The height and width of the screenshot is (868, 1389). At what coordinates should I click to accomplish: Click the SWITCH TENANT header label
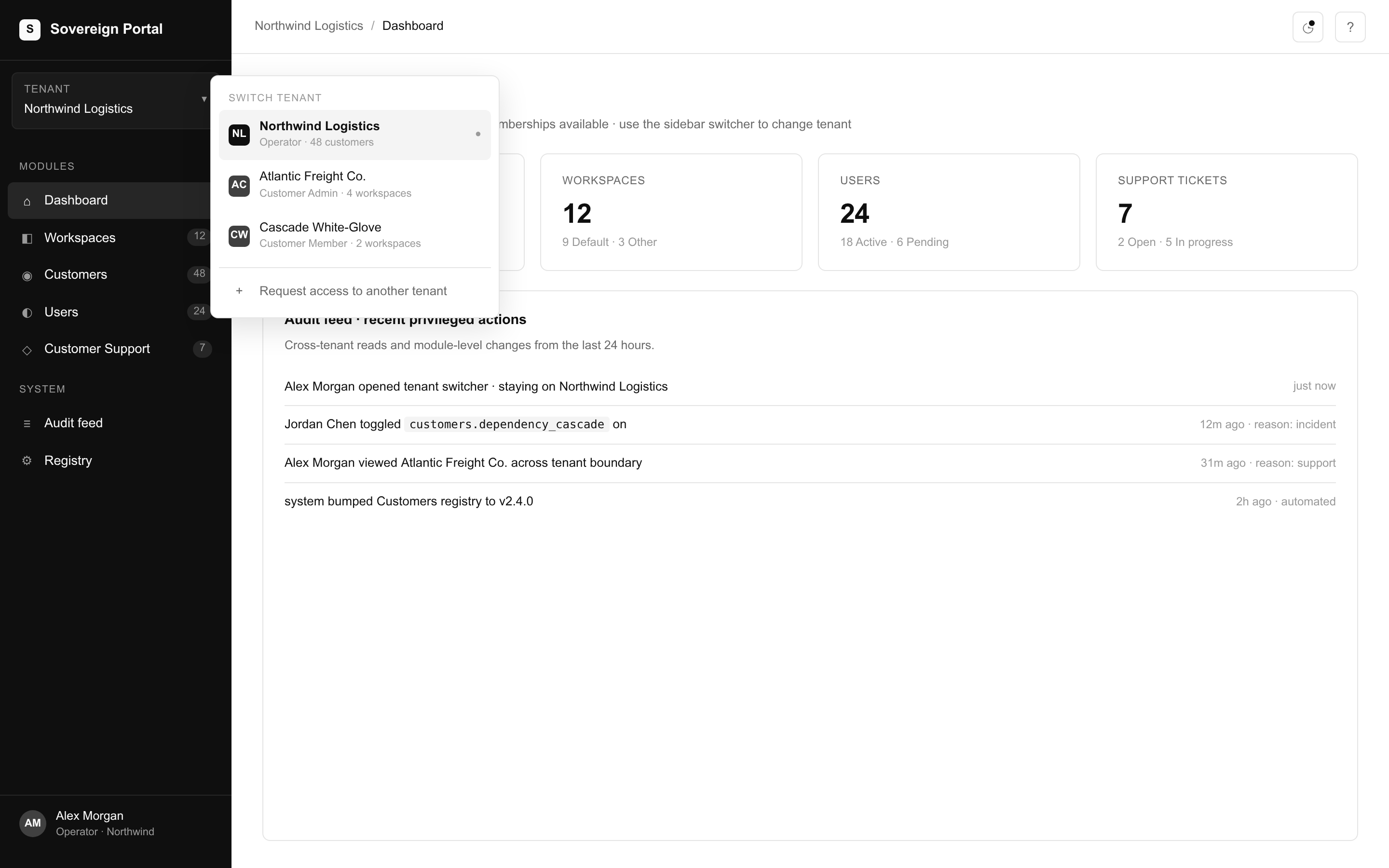pos(275,97)
